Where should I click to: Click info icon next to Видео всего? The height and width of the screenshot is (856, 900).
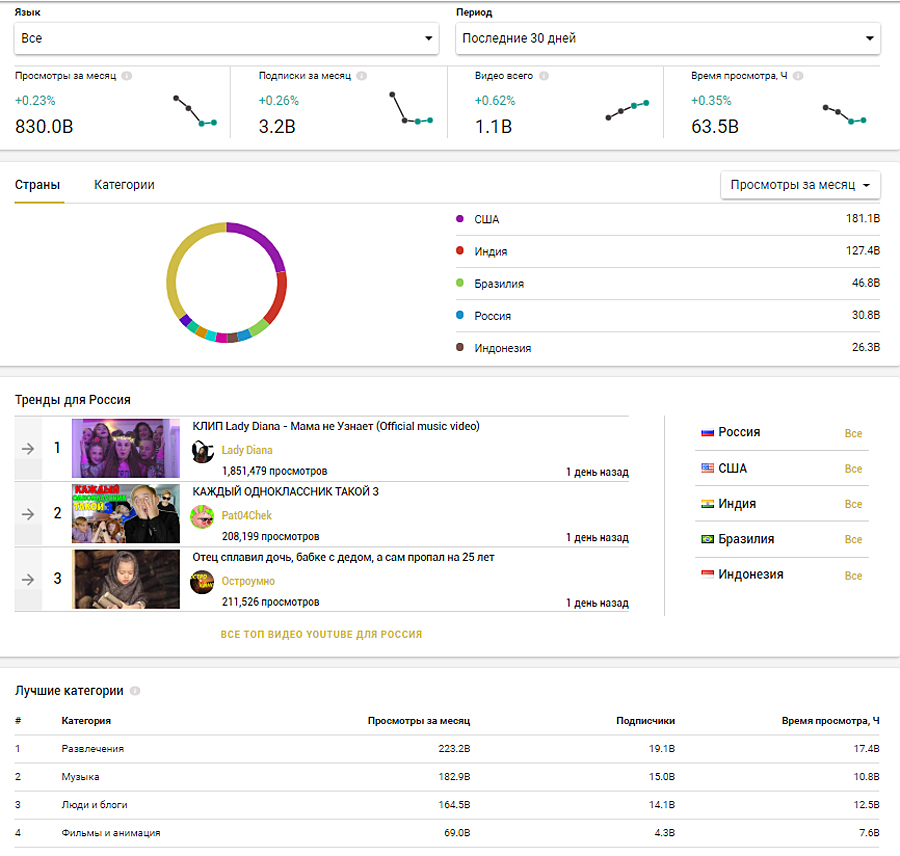pos(543,76)
